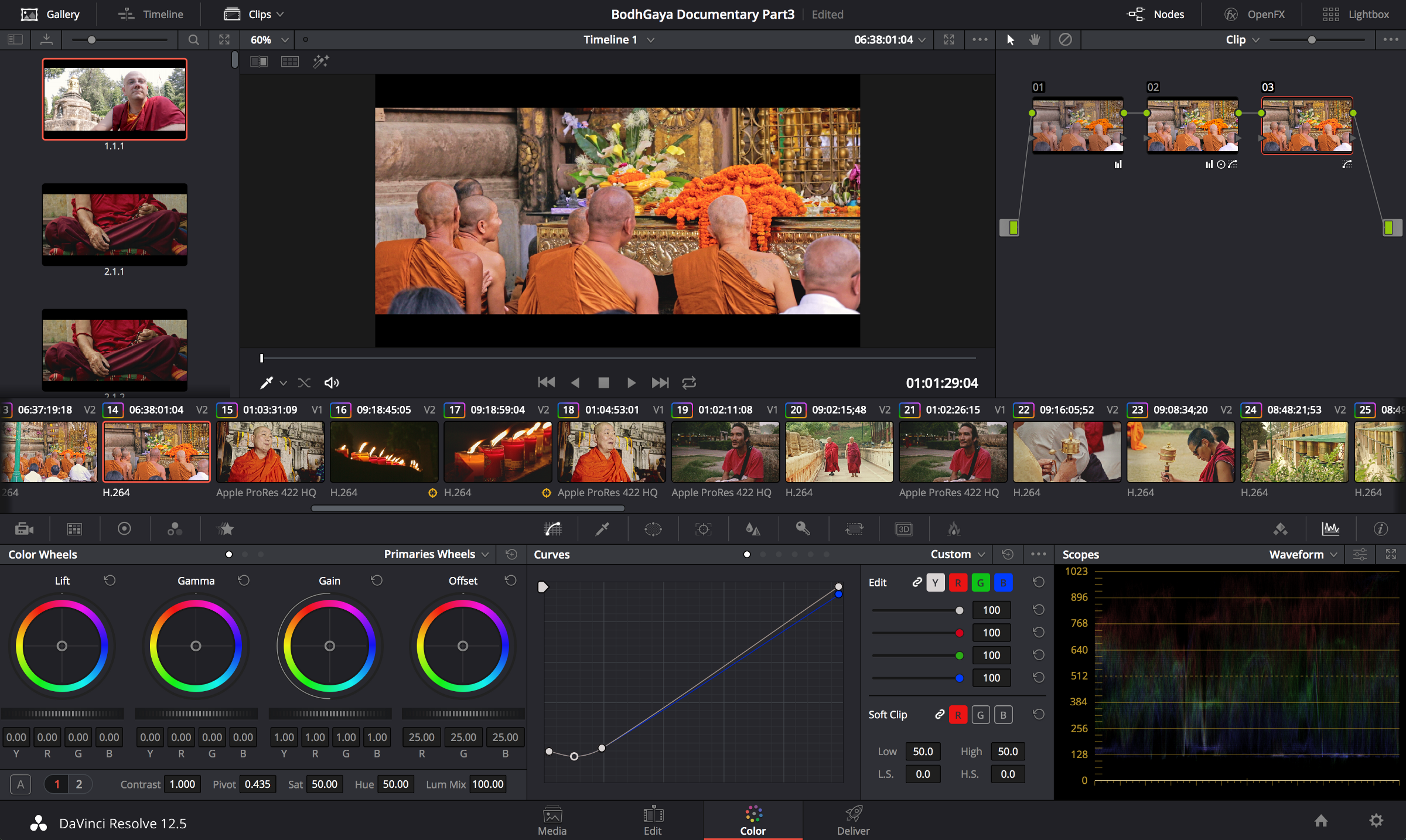Select clip 18 thumbnail in timeline
Screen dimensions: 1406x840
(x=611, y=452)
